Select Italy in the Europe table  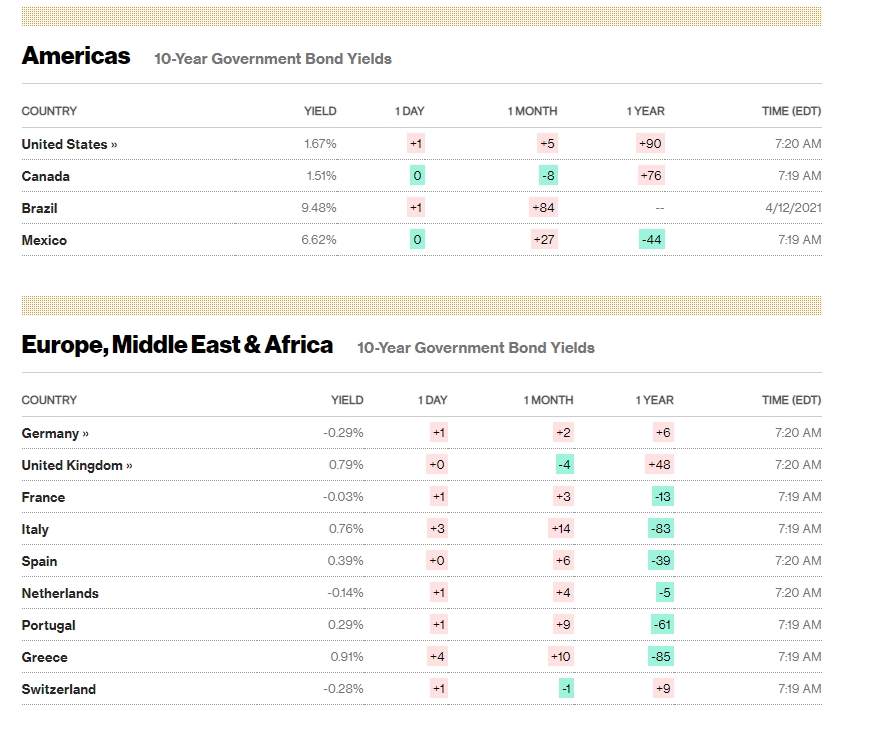coord(35,529)
